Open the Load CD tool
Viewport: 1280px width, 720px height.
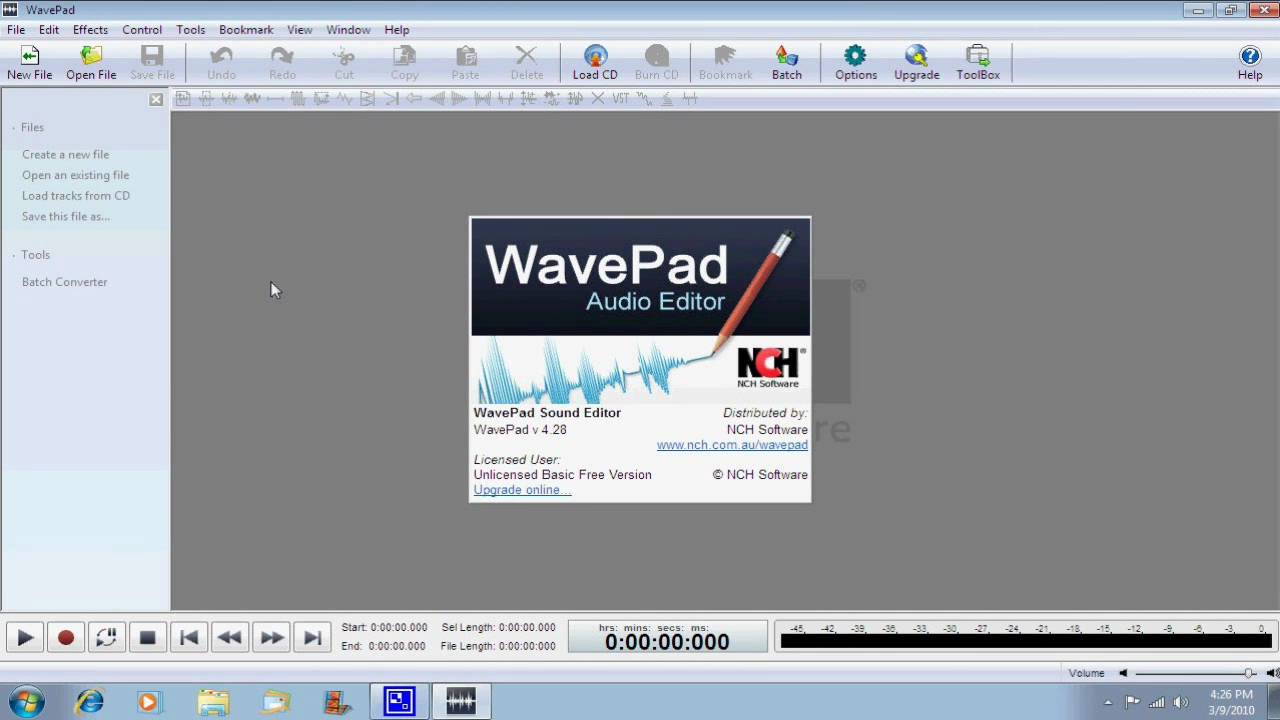point(595,62)
